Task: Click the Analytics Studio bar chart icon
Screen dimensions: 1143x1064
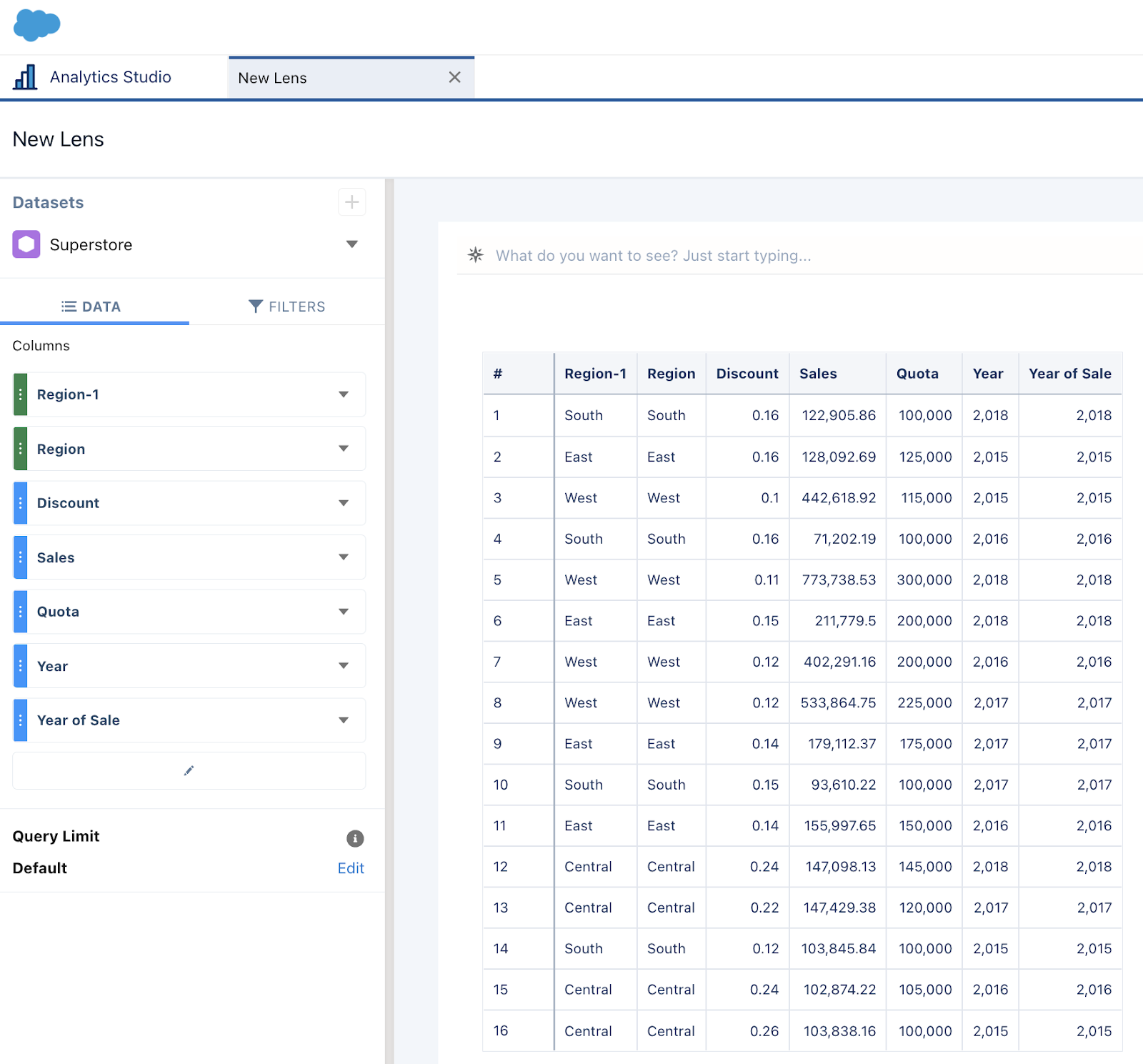Action: coord(25,77)
